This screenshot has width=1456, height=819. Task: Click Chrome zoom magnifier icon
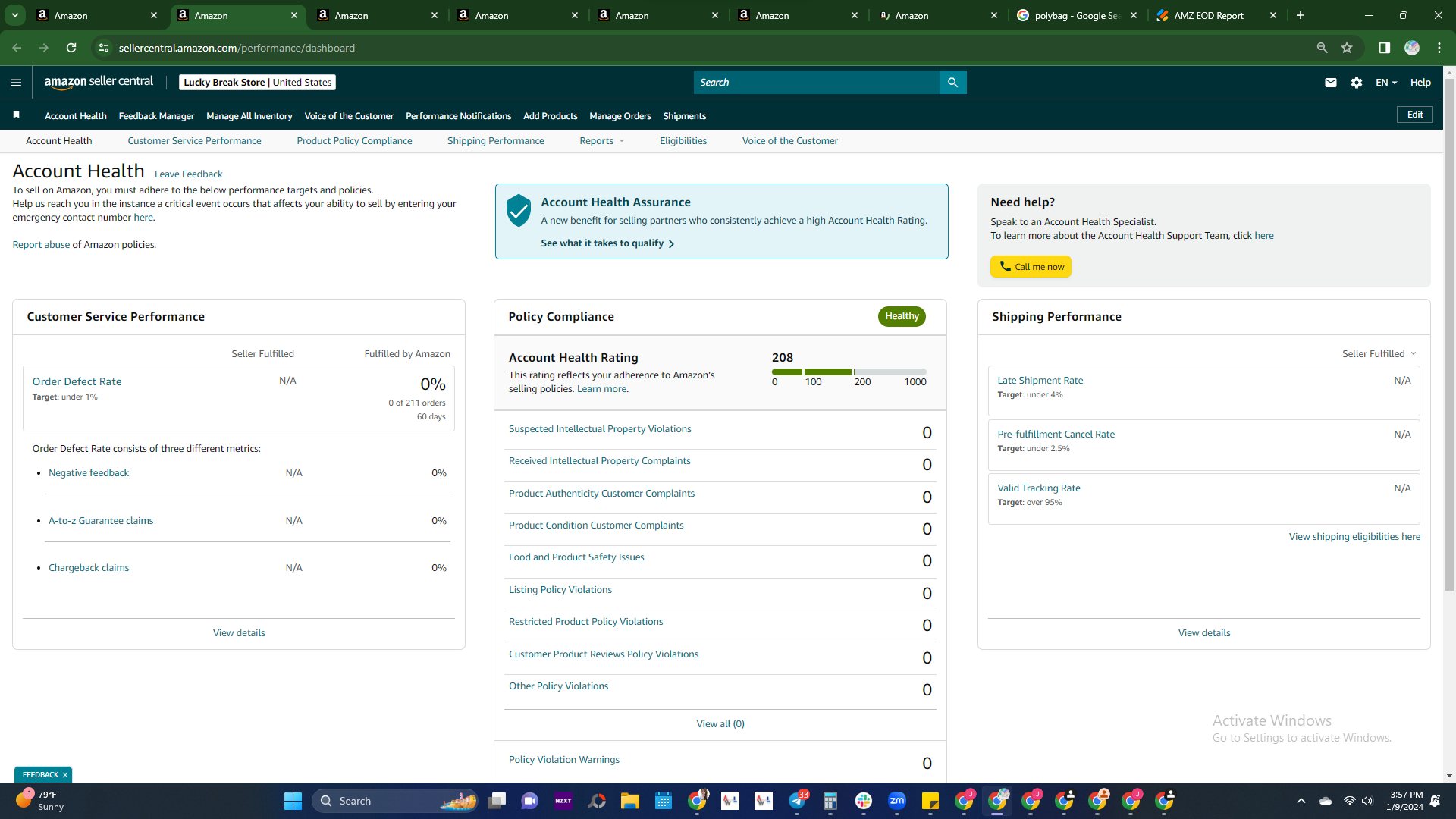tap(1323, 48)
